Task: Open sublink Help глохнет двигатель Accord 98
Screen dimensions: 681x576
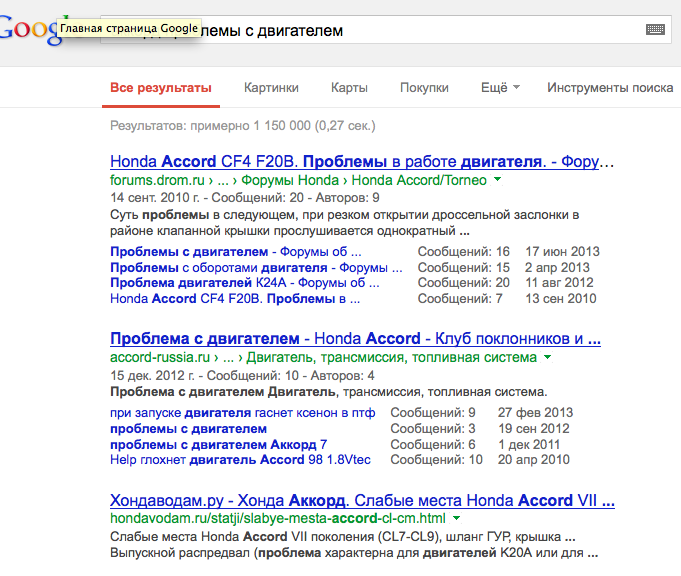Action: pos(240,460)
